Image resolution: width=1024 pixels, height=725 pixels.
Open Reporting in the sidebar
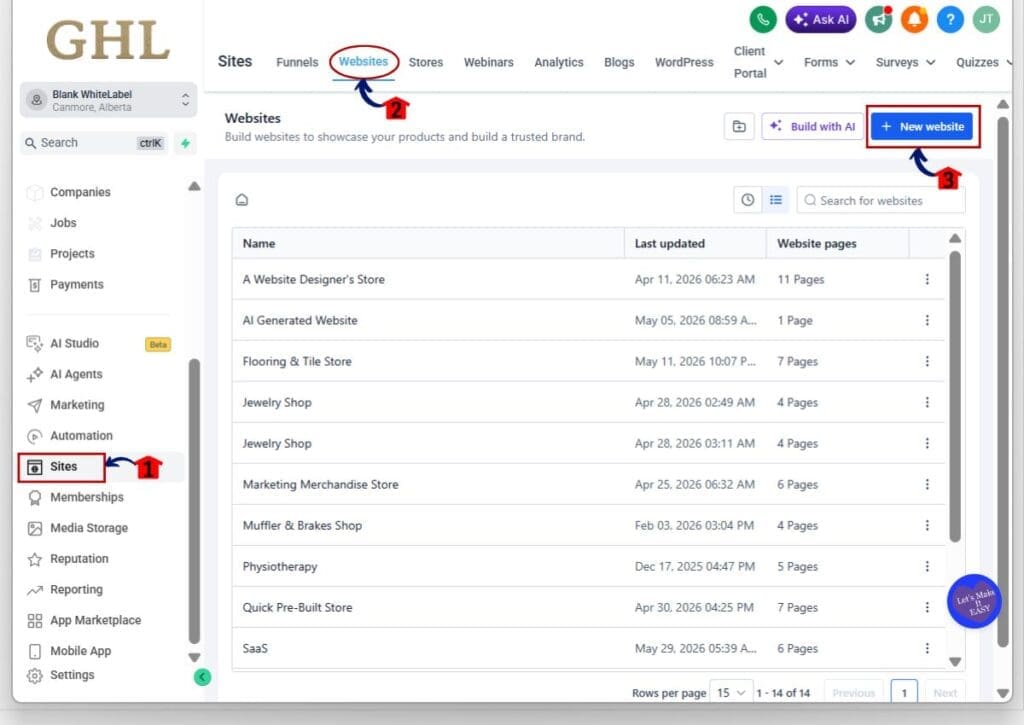[76, 589]
